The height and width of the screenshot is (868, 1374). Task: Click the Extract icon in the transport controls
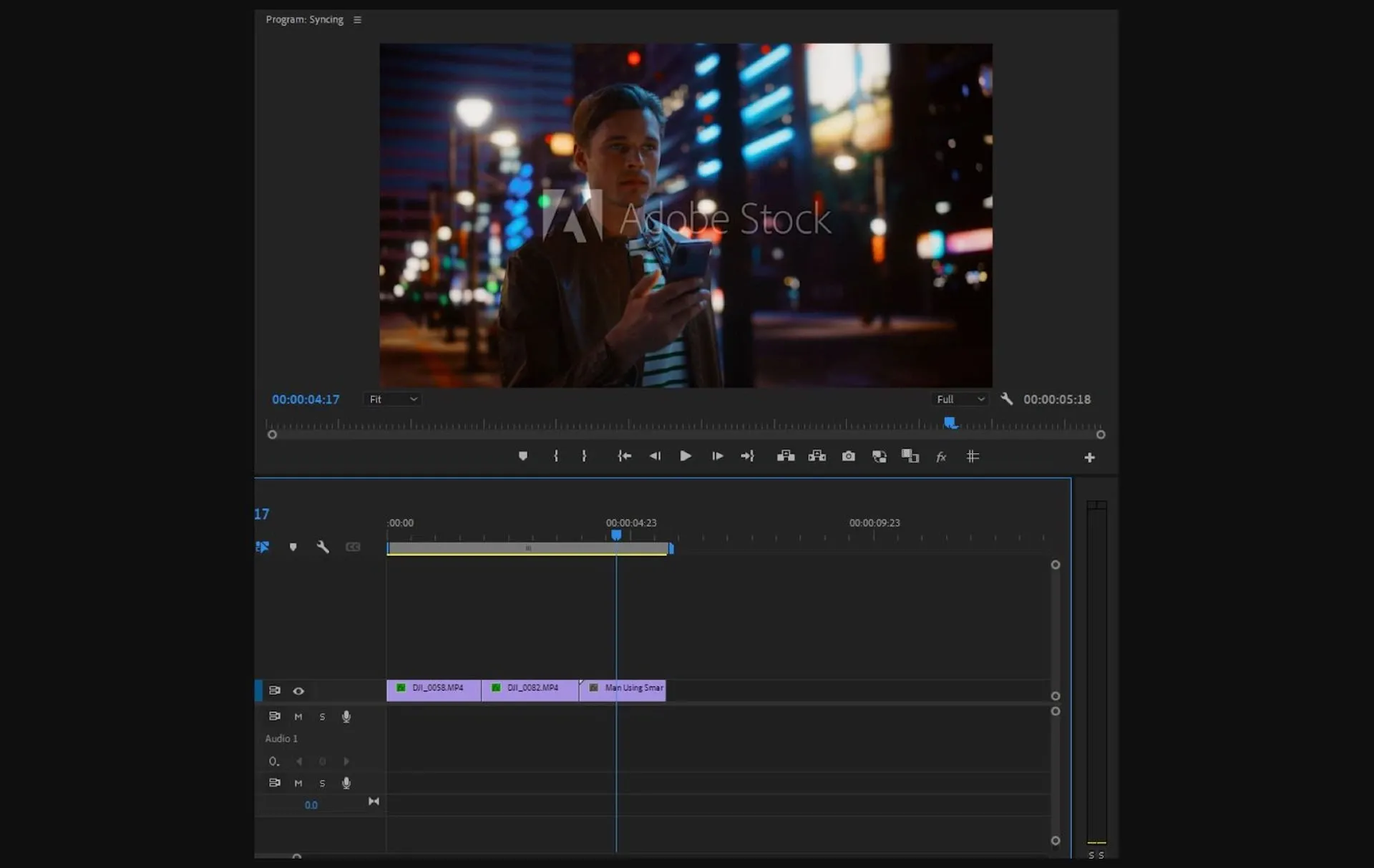pyautogui.click(x=817, y=456)
